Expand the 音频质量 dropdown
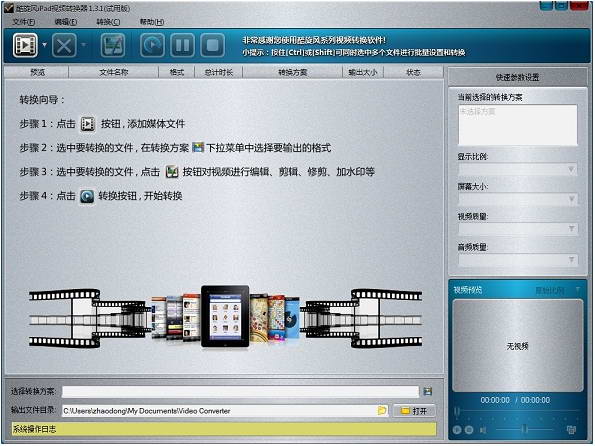Screen dimensions: 595x446 (571, 260)
